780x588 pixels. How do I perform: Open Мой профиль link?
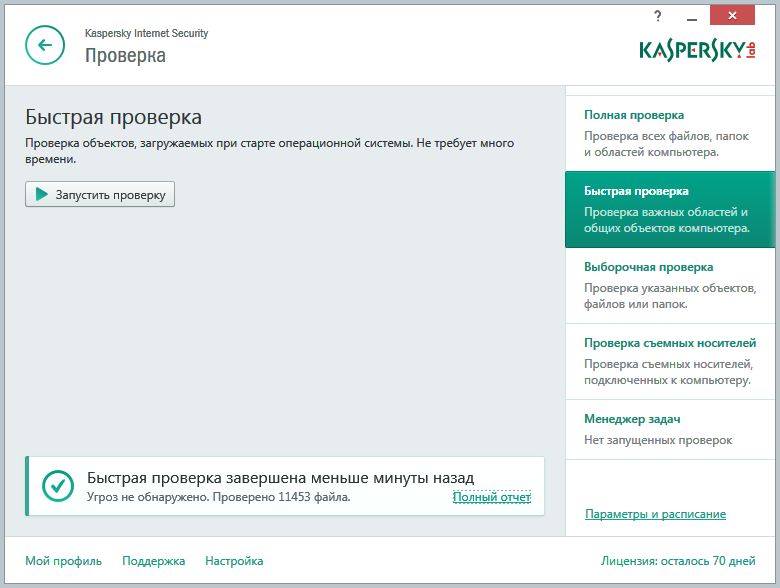click(x=64, y=561)
